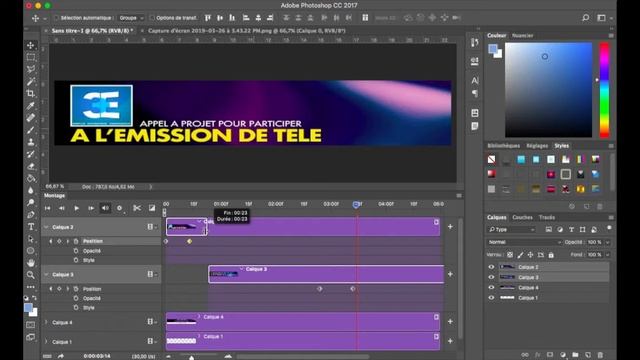Image resolution: width=640 pixels, height=360 pixels.
Task: Open the Opacité 100% dropdown in Calques
Action: (607, 242)
